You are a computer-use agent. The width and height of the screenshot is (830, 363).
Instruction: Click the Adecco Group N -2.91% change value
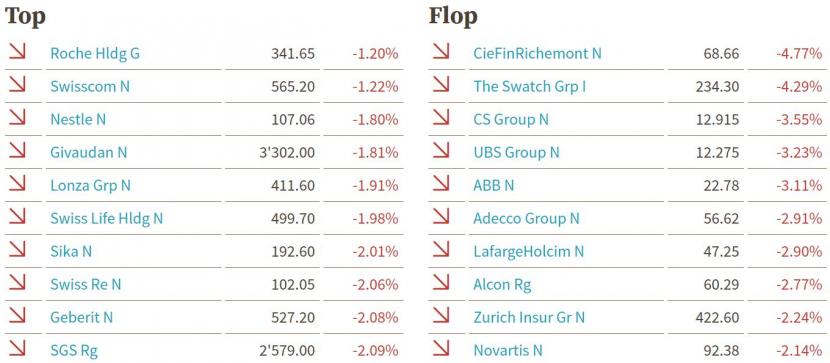(799, 219)
